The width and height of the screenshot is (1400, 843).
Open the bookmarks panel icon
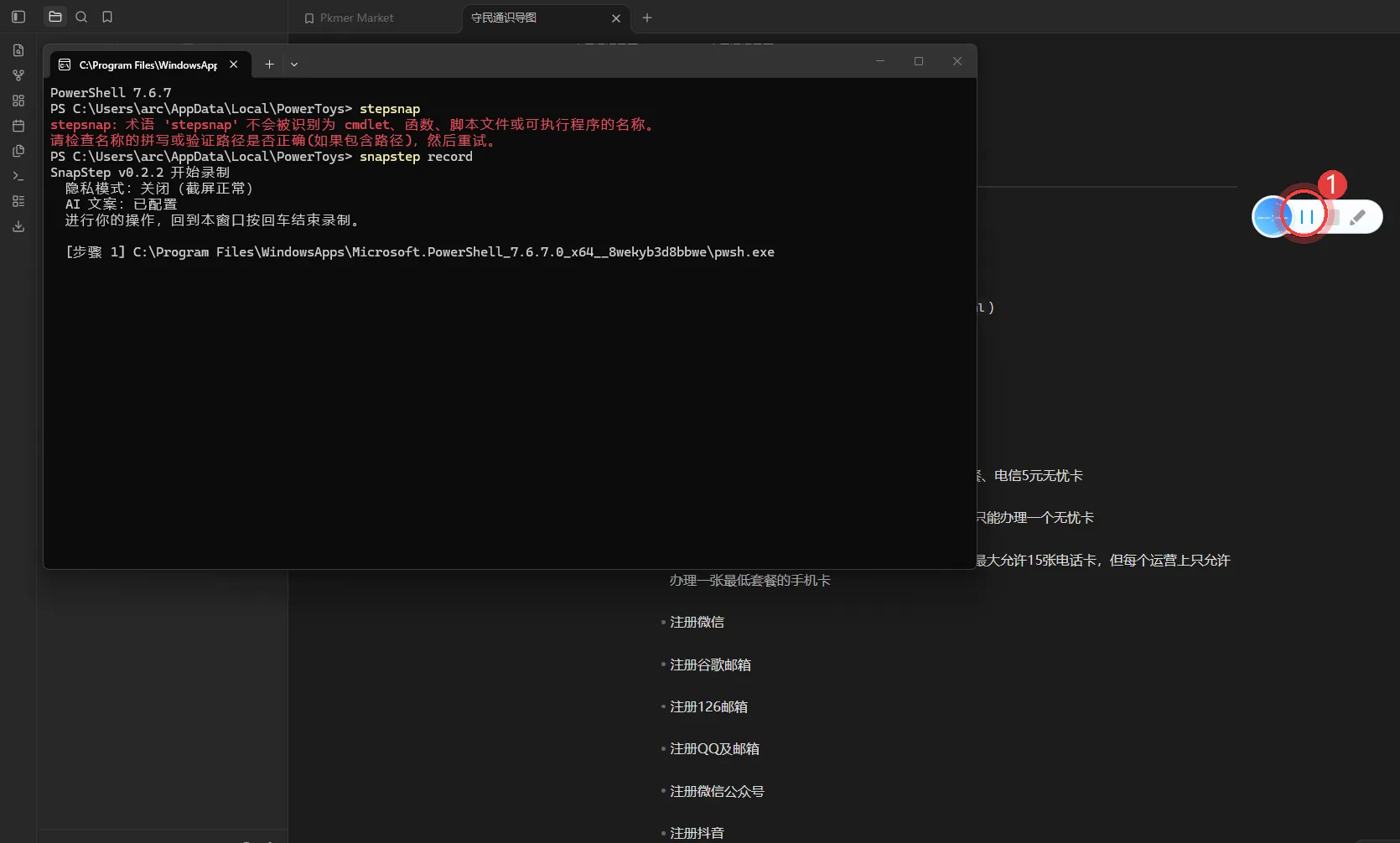pyautogui.click(x=107, y=17)
